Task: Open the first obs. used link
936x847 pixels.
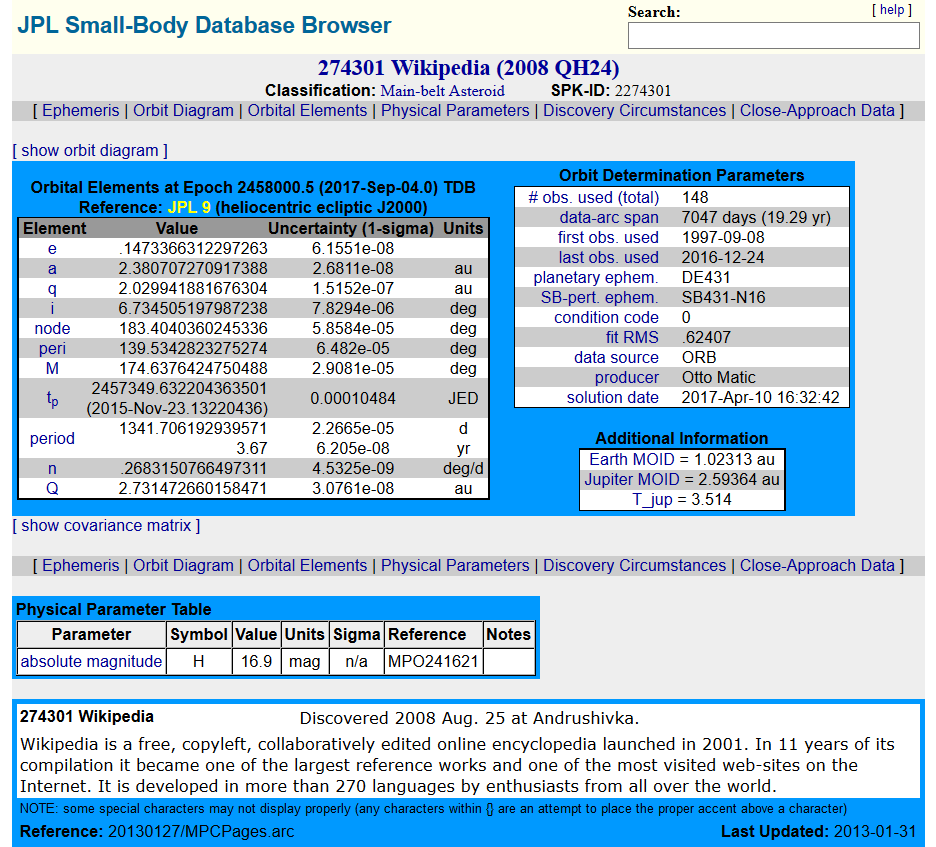Action: click(x=608, y=238)
